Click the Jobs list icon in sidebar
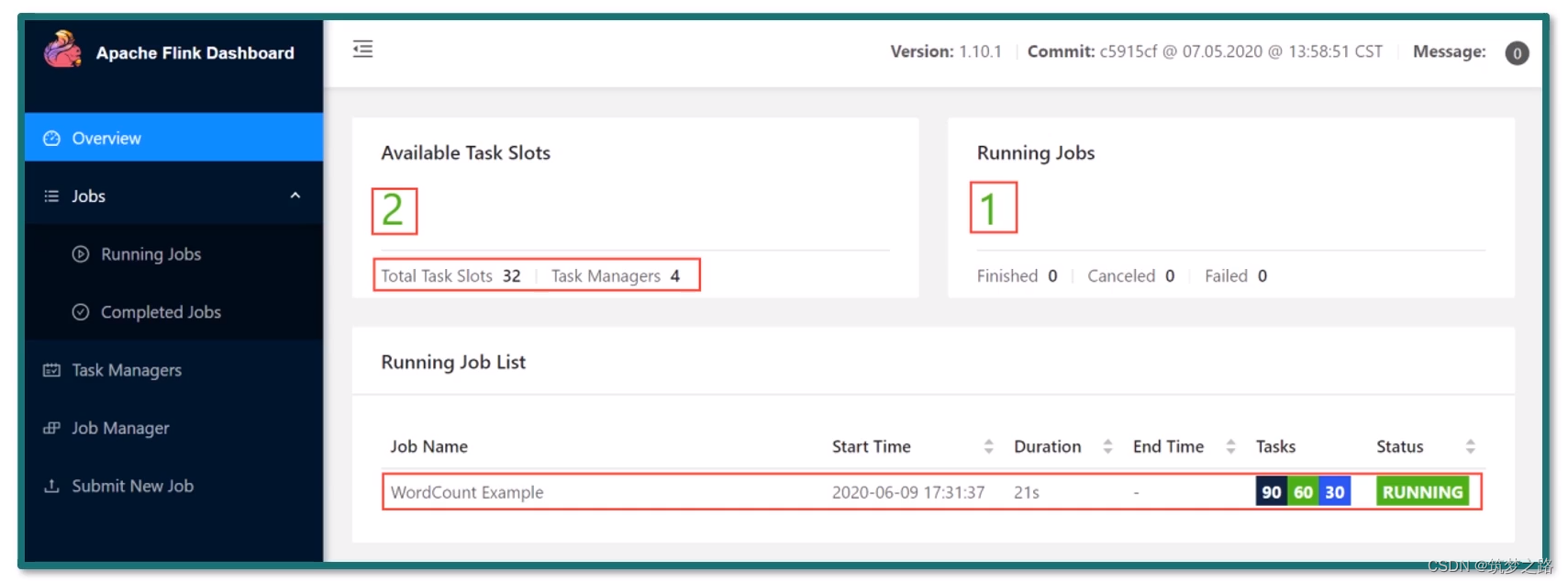 point(51,196)
